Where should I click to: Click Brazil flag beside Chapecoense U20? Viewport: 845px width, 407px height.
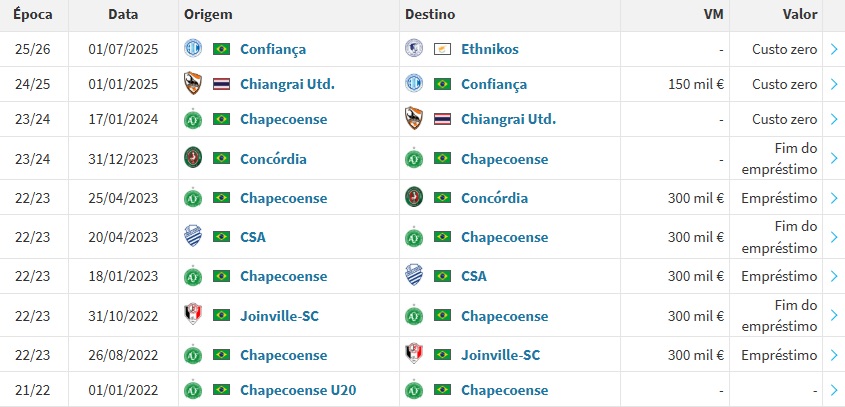[221, 390]
